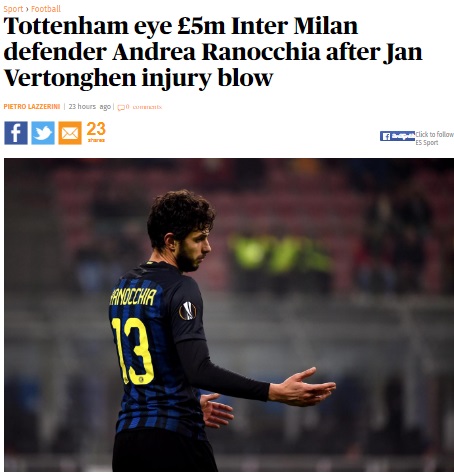Open the 0 comments link

pos(143,107)
